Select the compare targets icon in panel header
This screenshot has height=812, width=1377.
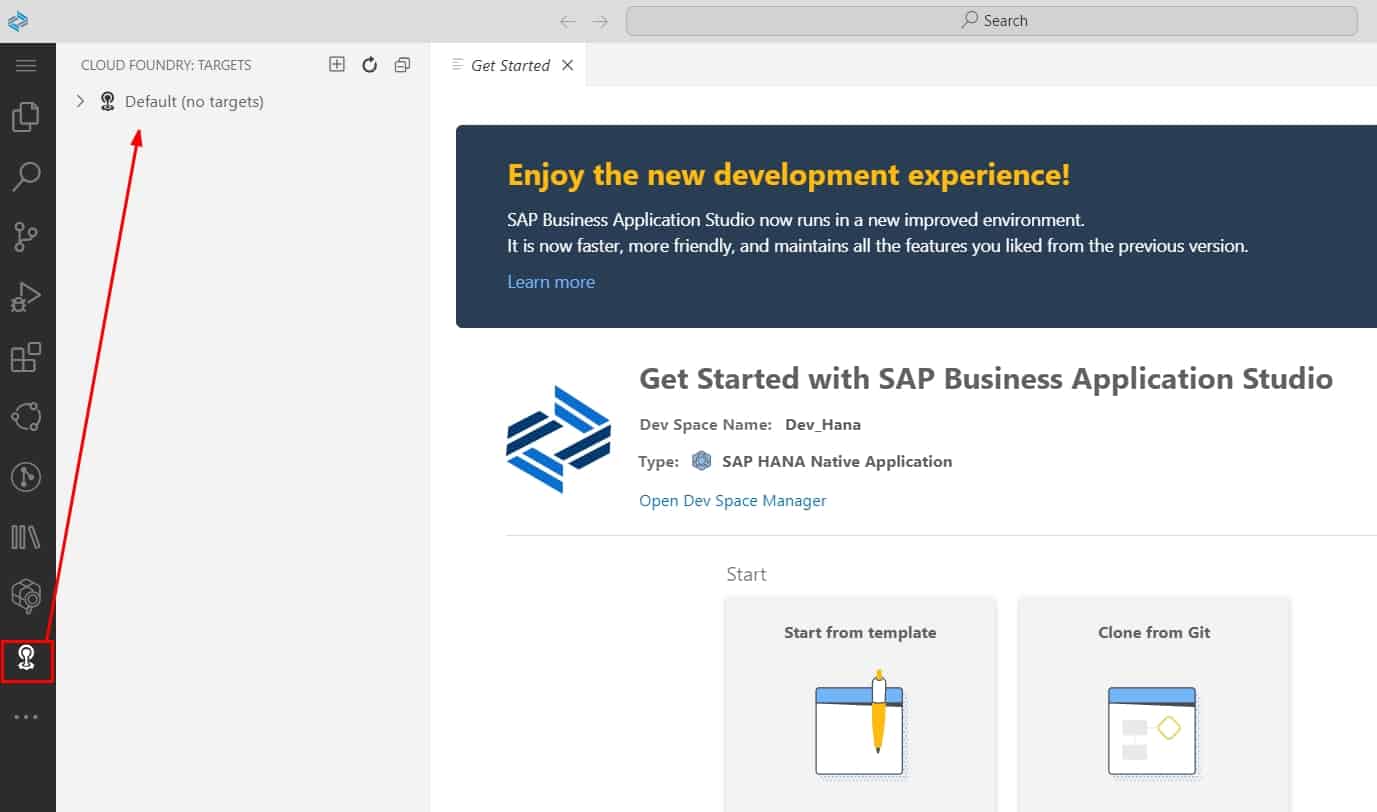[x=402, y=64]
